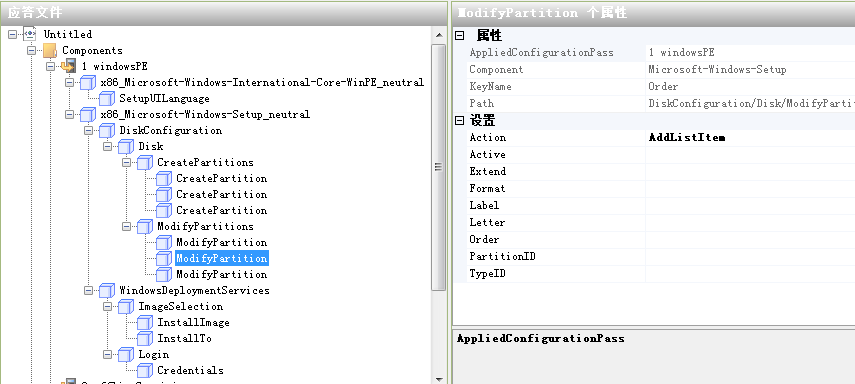Collapse the x86_Microsoft-Windows-Setup_neutral component
Image resolution: width=855 pixels, height=384 pixels.
tap(69, 115)
